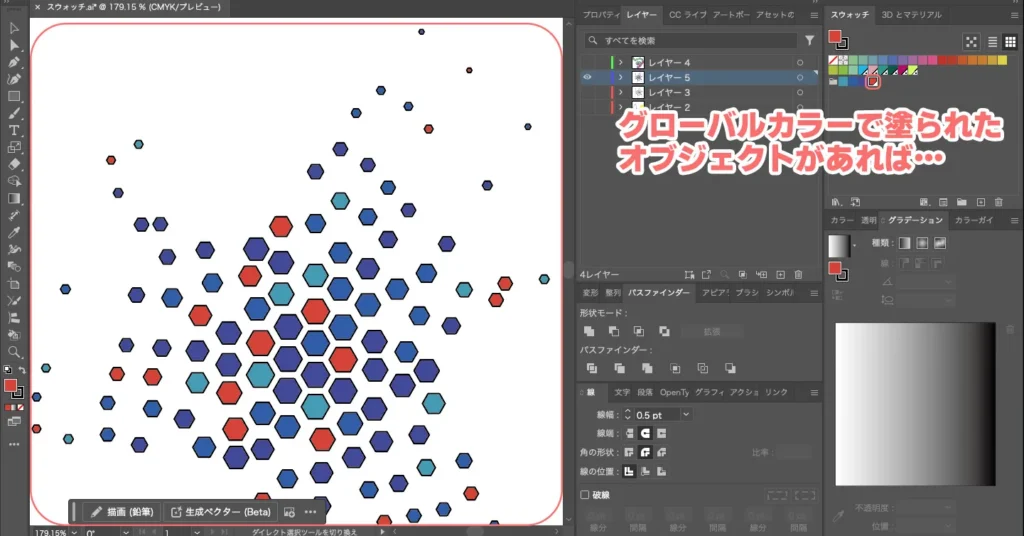Switch to the プロパティ tab
Viewport: 1024px width, 536px height.
point(601,14)
